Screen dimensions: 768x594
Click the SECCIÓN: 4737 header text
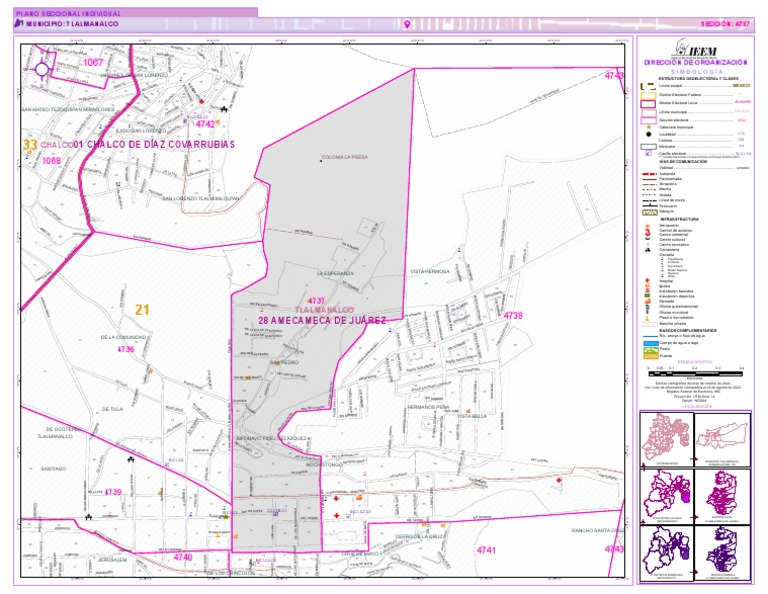tap(725, 24)
